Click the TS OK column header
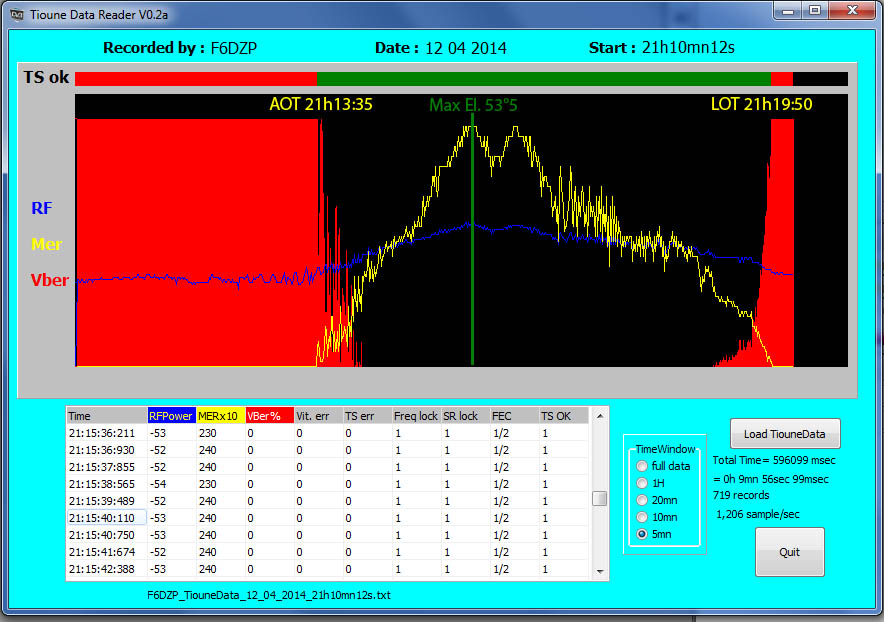The width and height of the screenshot is (884, 622). pos(564,416)
